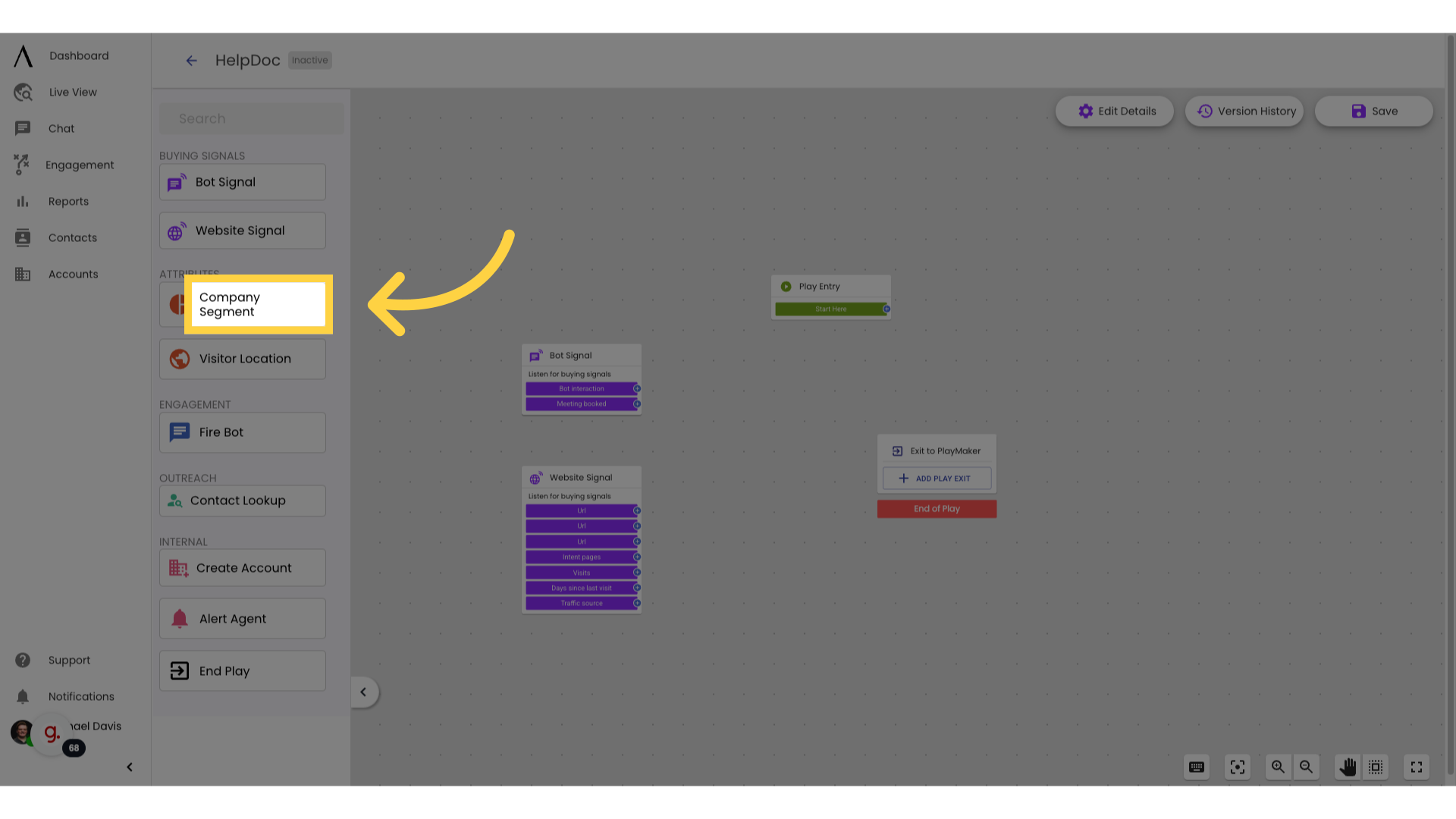Click the Start Here output connector
1456x819 pixels.
click(886, 309)
